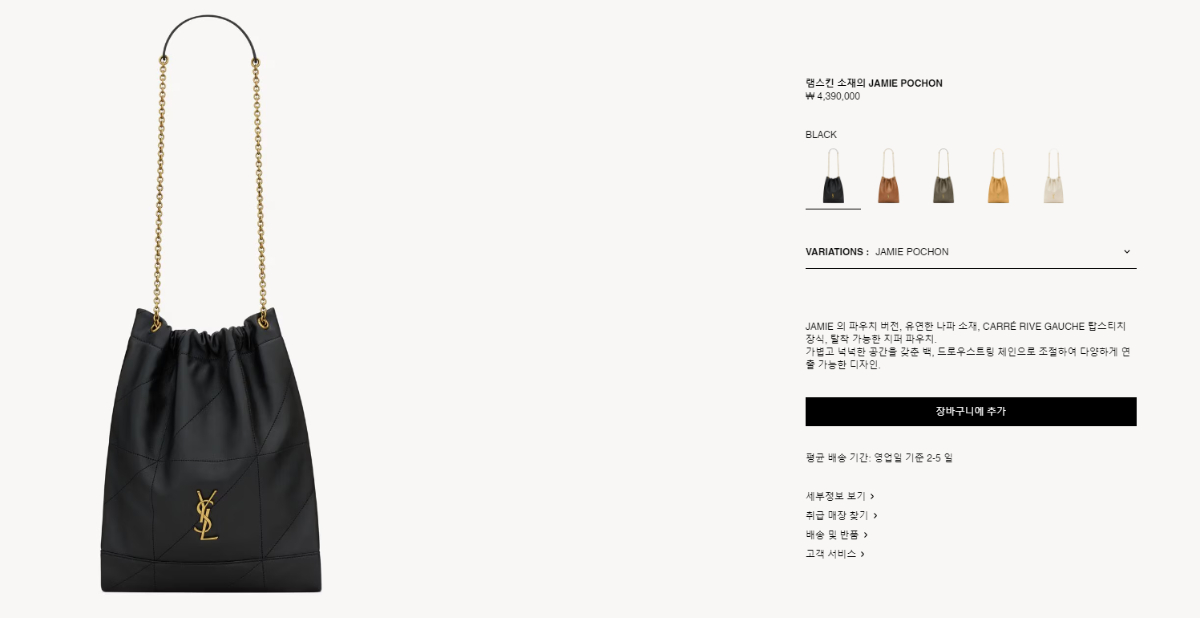Click the arrow icon beside 취급 매장 찾기

point(875,516)
